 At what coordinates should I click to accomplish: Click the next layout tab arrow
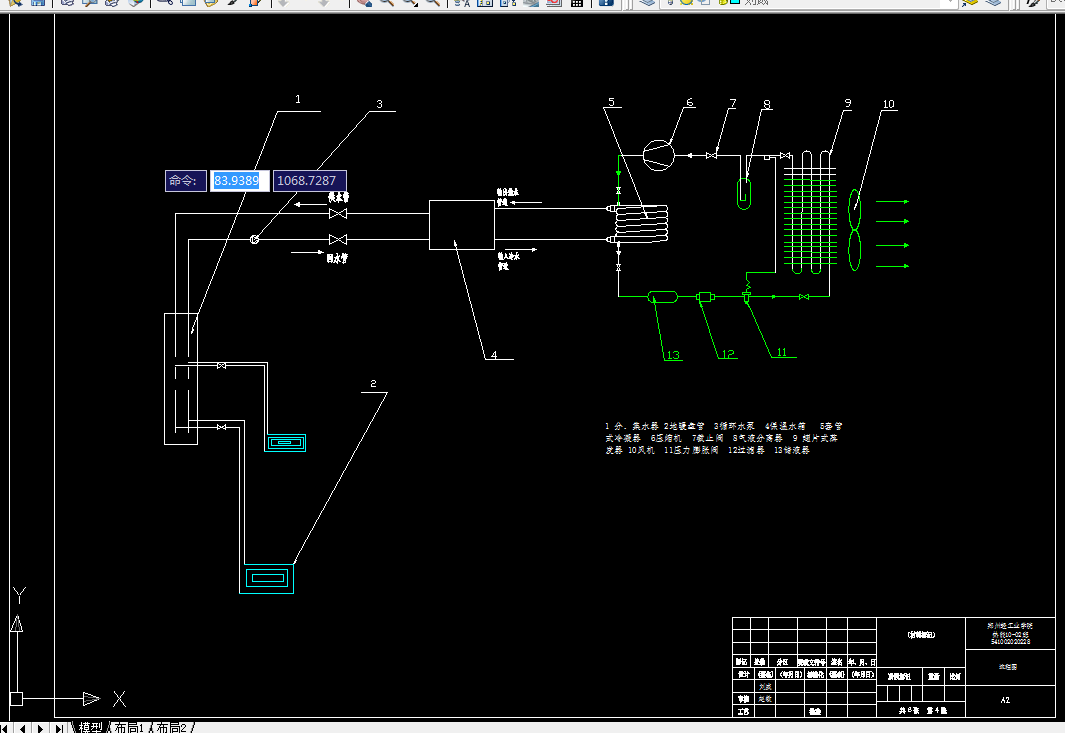(x=40, y=728)
